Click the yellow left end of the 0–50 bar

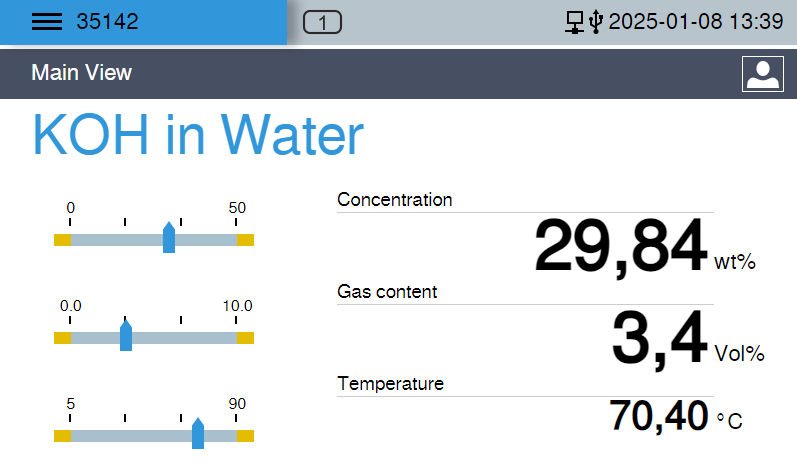point(62,240)
